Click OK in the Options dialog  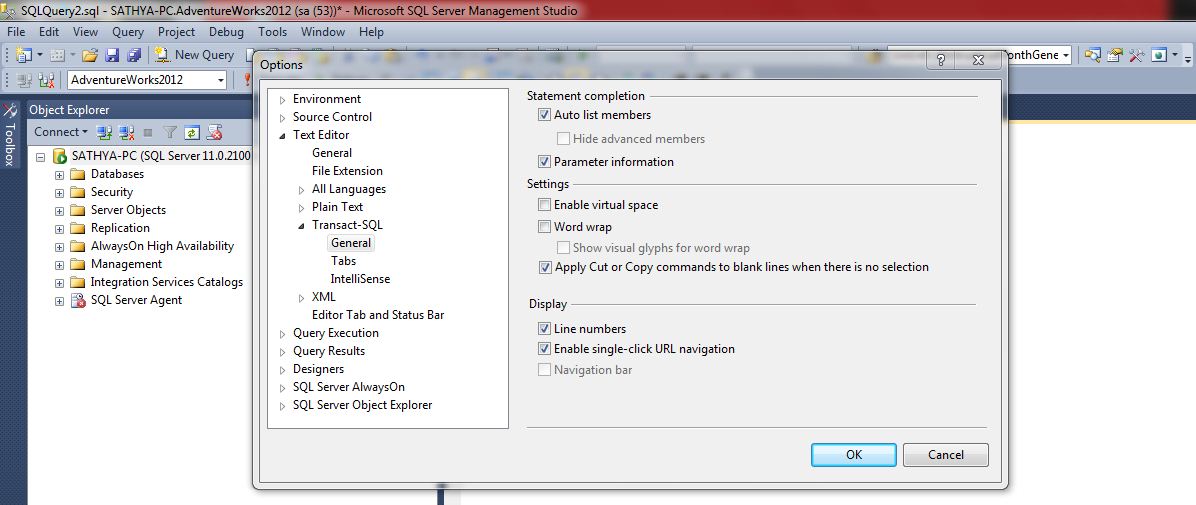(x=854, y=455)
